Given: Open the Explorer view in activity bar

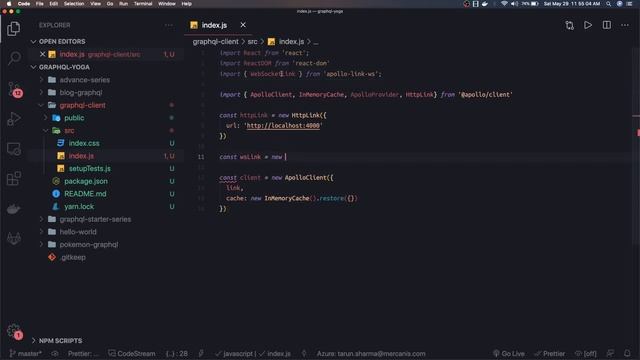Looking at the screenshot, I should tap(13, 29).
